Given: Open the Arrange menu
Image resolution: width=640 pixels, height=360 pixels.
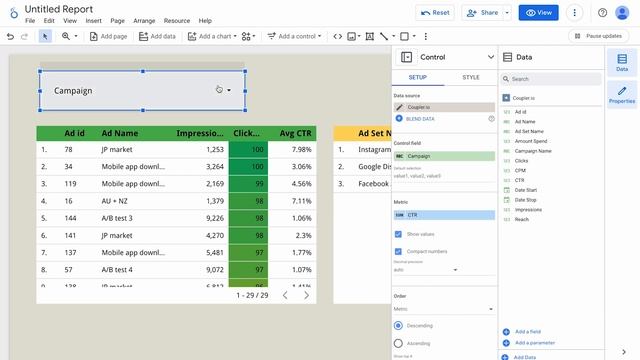Looking at the screenshot, I should 144,21.
